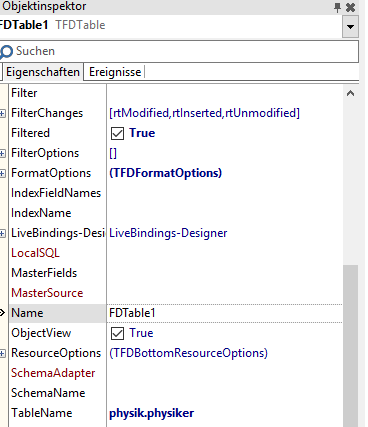
Task: Select the ObjectView property name
Action: pyautogui.click(x=41, y=333)
